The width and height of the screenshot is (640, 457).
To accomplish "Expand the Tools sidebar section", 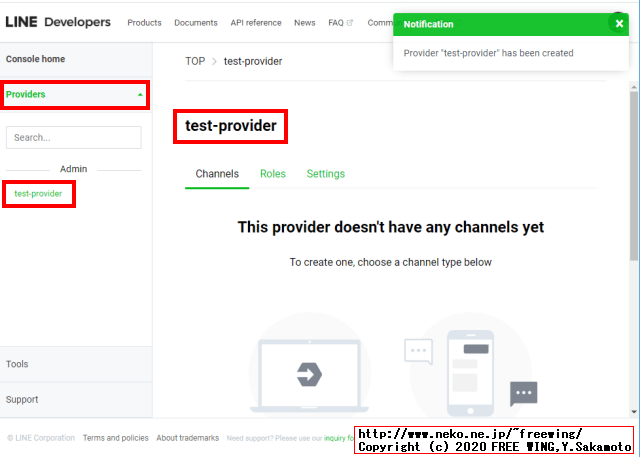I will [x=76, y=364].
